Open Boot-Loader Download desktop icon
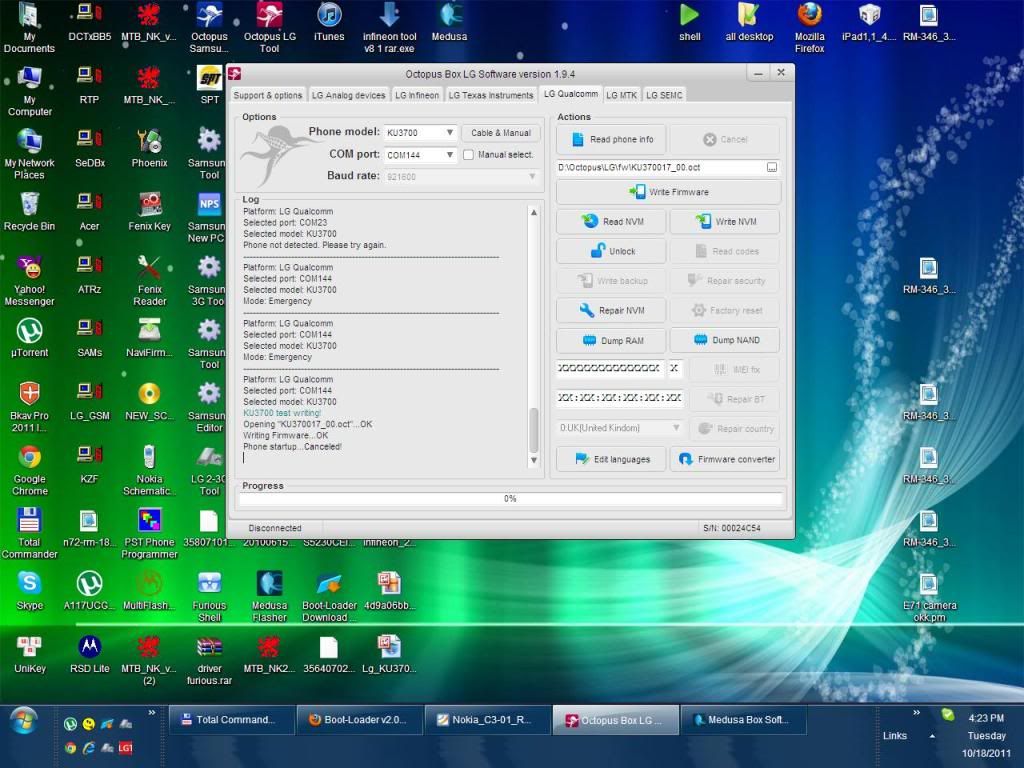The height and width of the screenshot is (768, 1024). pos(329,597)
